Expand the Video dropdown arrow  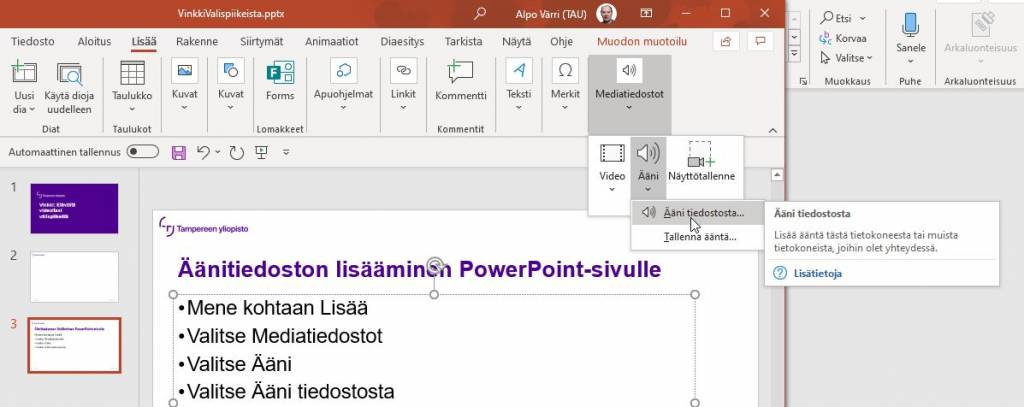pos(612,189)
